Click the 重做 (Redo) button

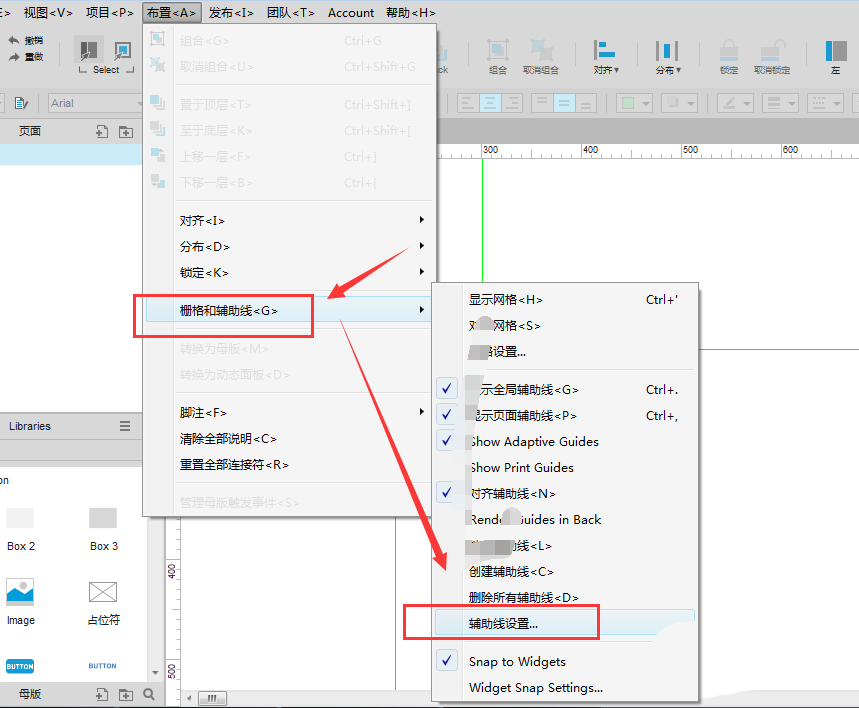pos(25,57)
